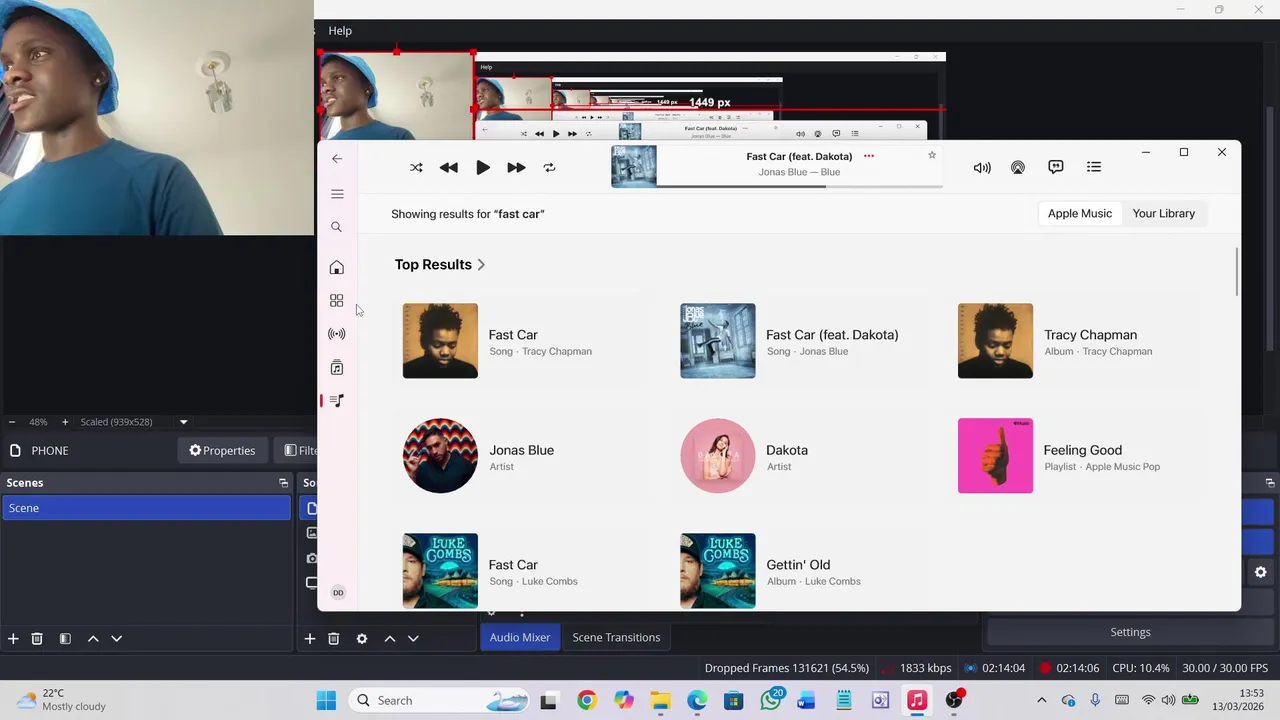Open the playlists icon in sidebar
Image resolution: width=1280 pixels, height=720 pixels.
point(337,400)
